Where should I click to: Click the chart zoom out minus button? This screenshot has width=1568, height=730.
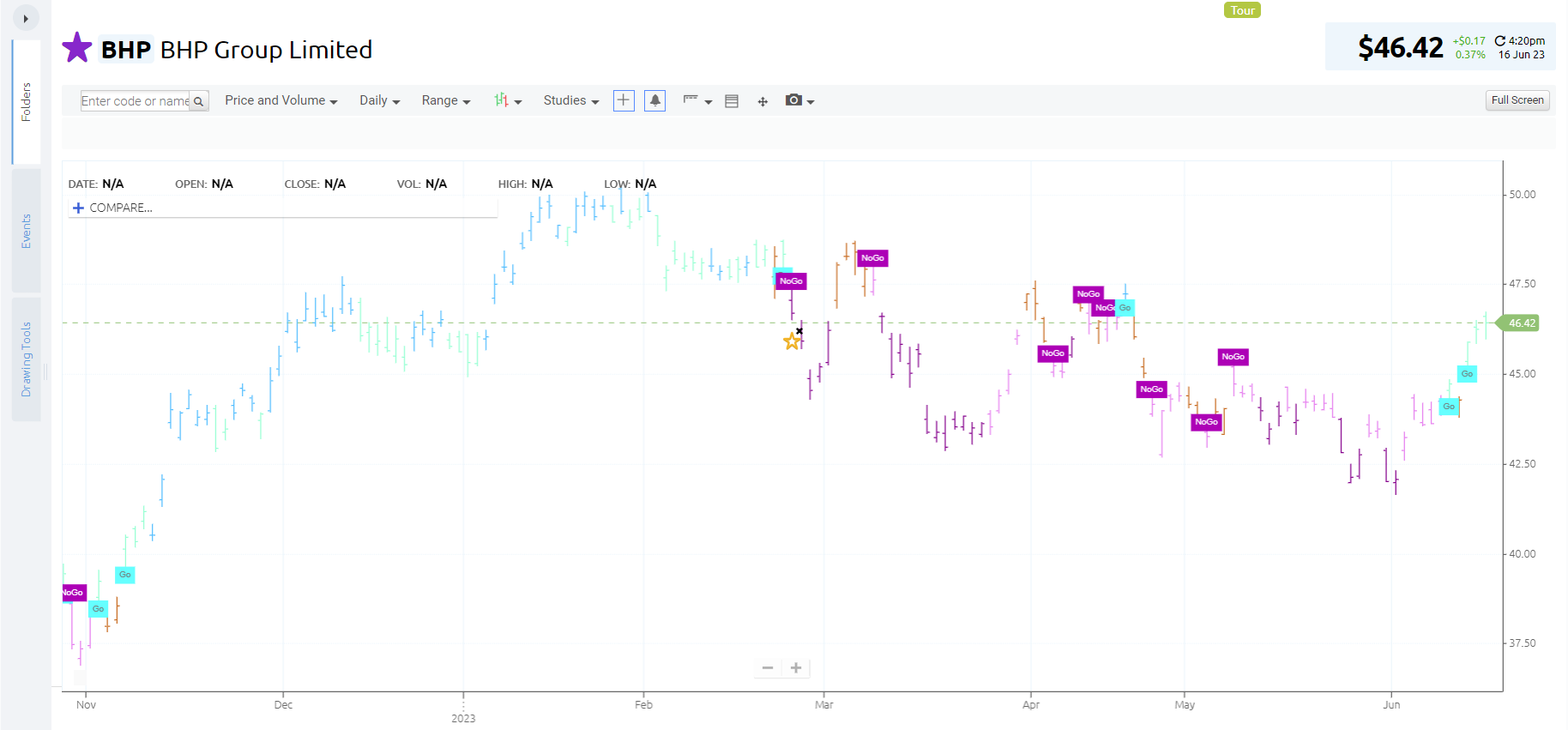(768, 667)
